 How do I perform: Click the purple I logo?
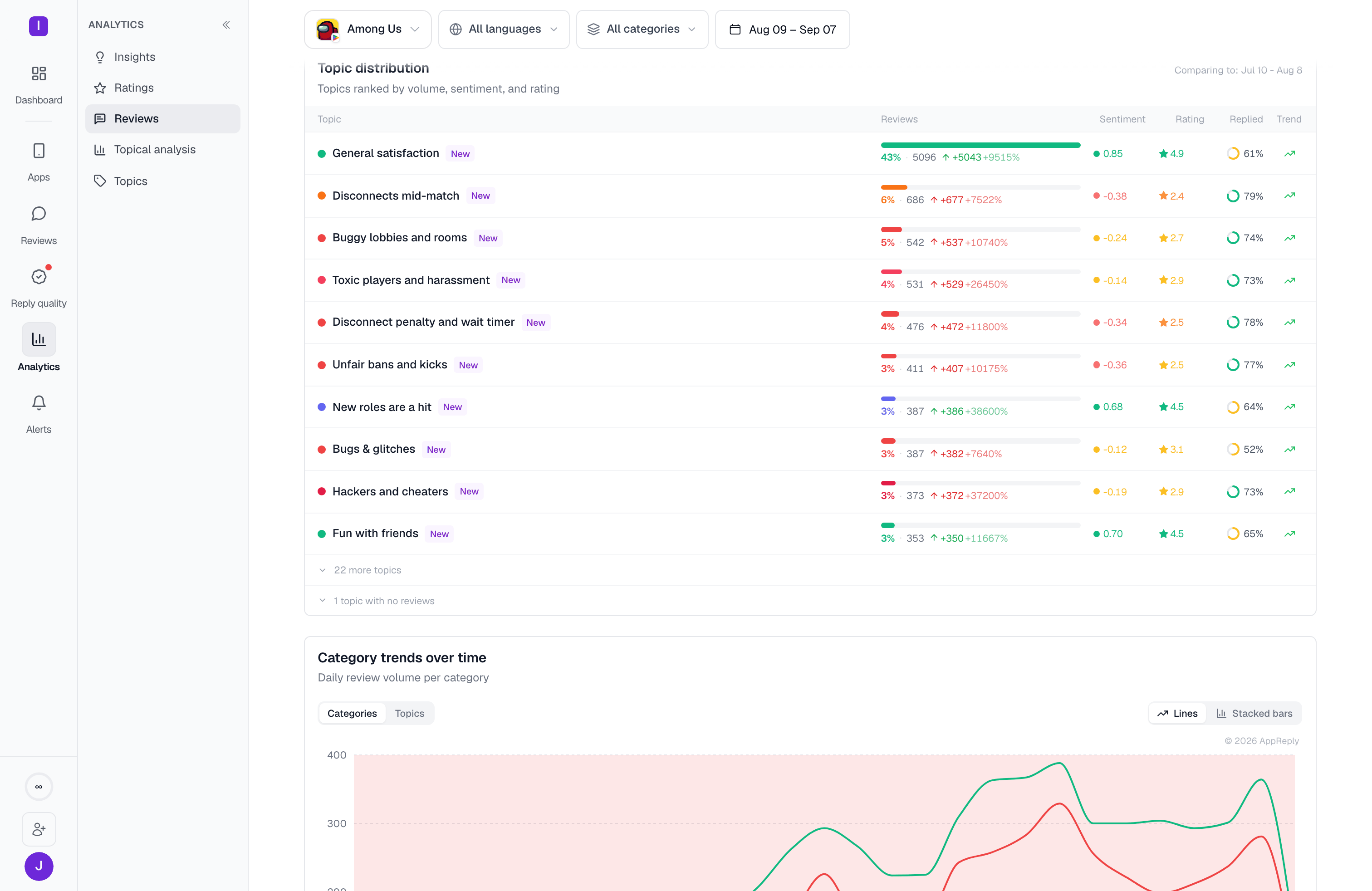[39, 26]
